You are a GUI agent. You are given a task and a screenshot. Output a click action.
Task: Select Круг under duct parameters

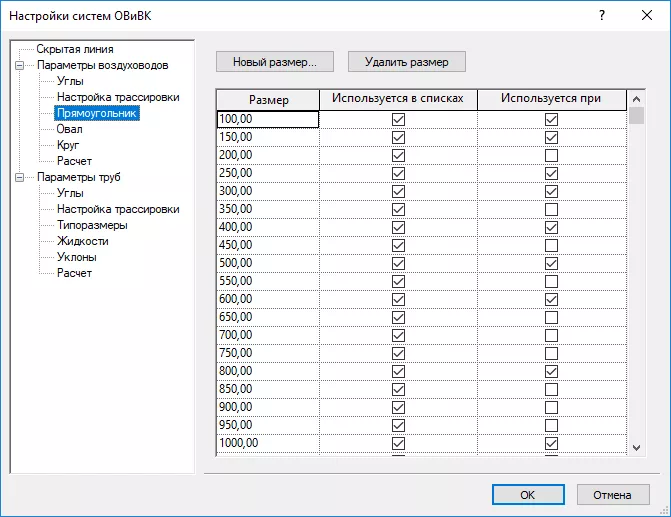68,145
